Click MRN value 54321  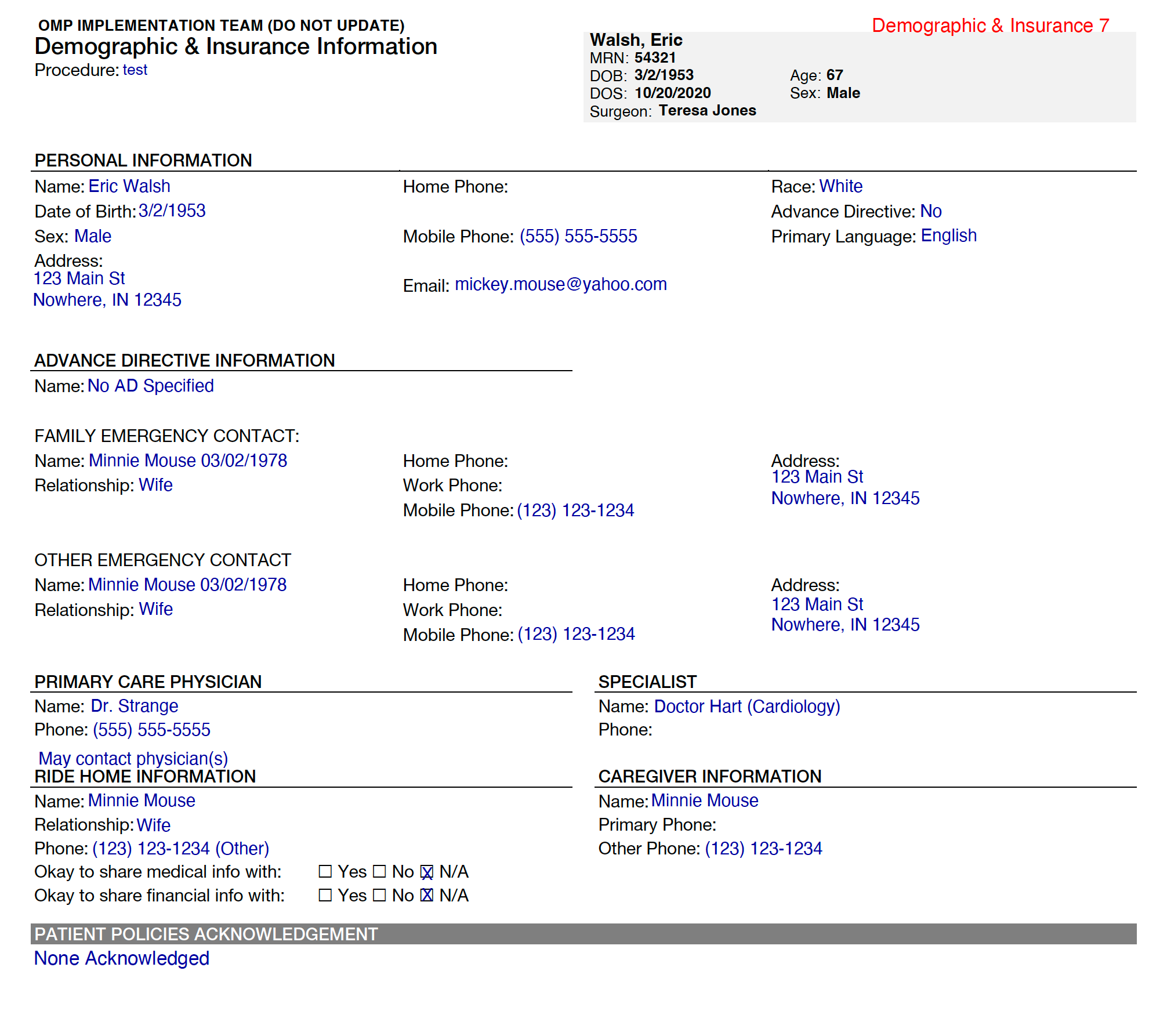655,57
